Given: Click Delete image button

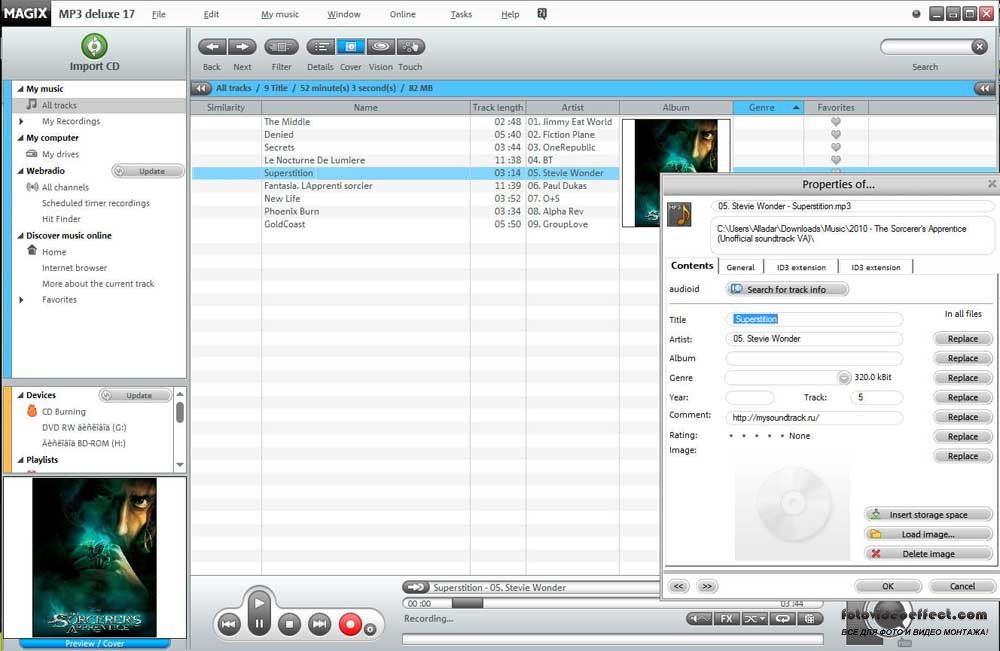Looking at the screenshot, I should tap(929, 553).
